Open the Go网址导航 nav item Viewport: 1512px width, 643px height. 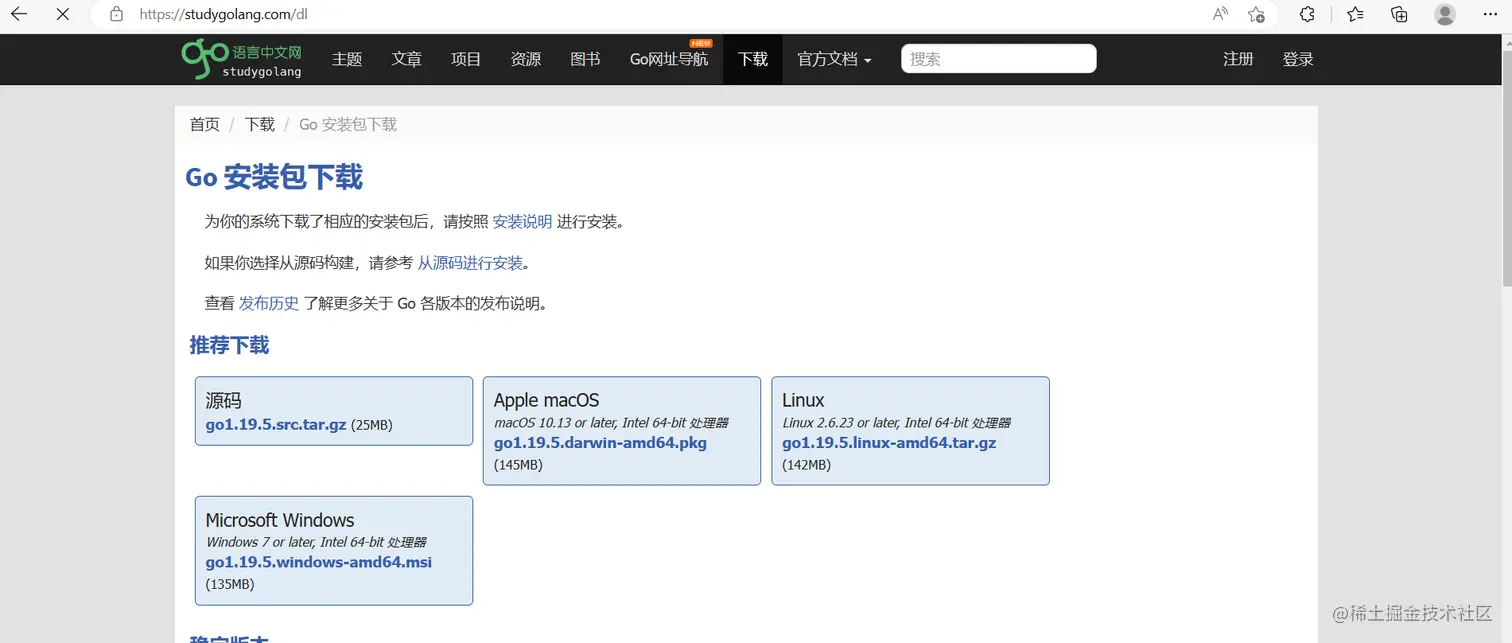click(669, 59)
